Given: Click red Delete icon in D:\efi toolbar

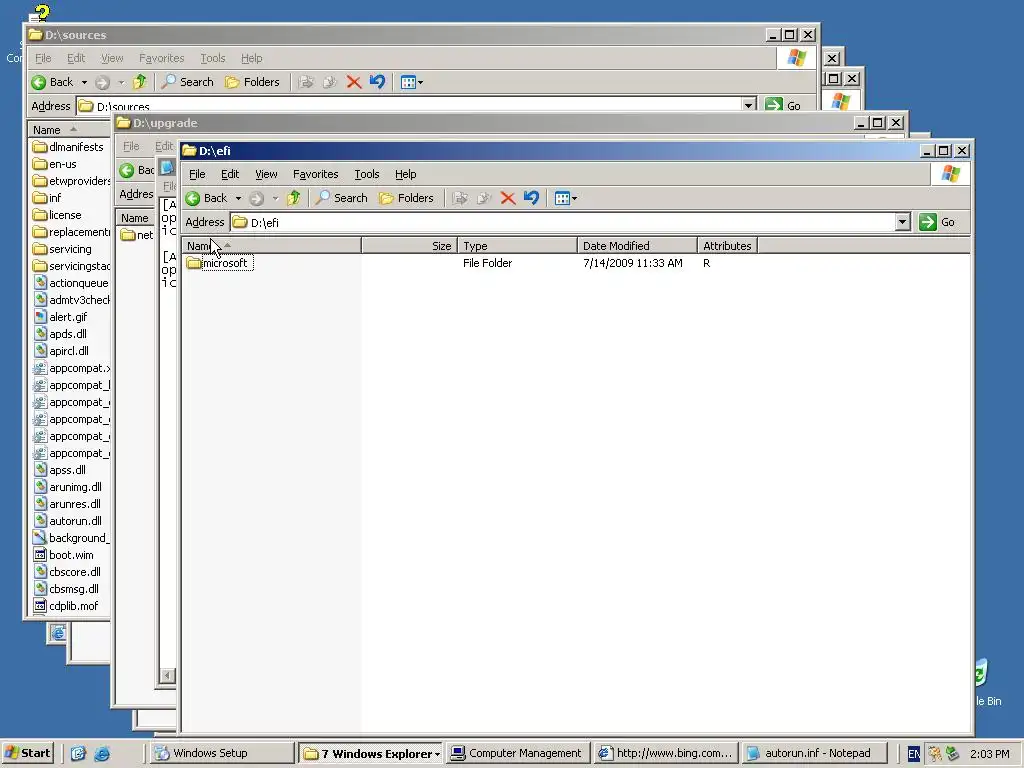Looking at the screenshot, I should pyautogui.click(x=507, y=198).
